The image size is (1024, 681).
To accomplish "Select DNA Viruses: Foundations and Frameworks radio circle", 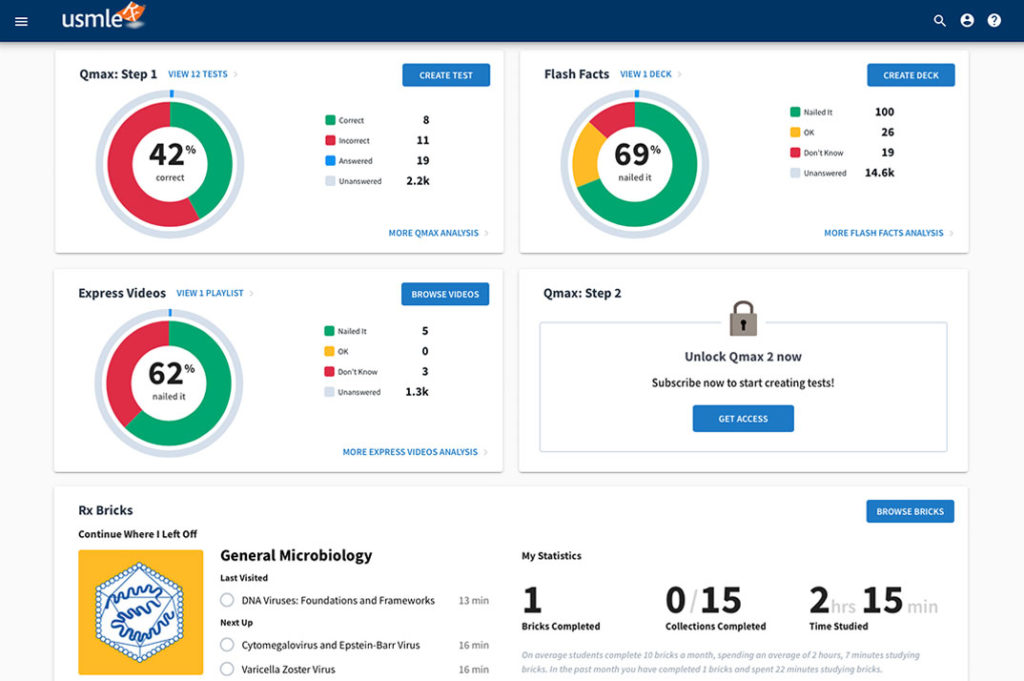I will point(227,601).
